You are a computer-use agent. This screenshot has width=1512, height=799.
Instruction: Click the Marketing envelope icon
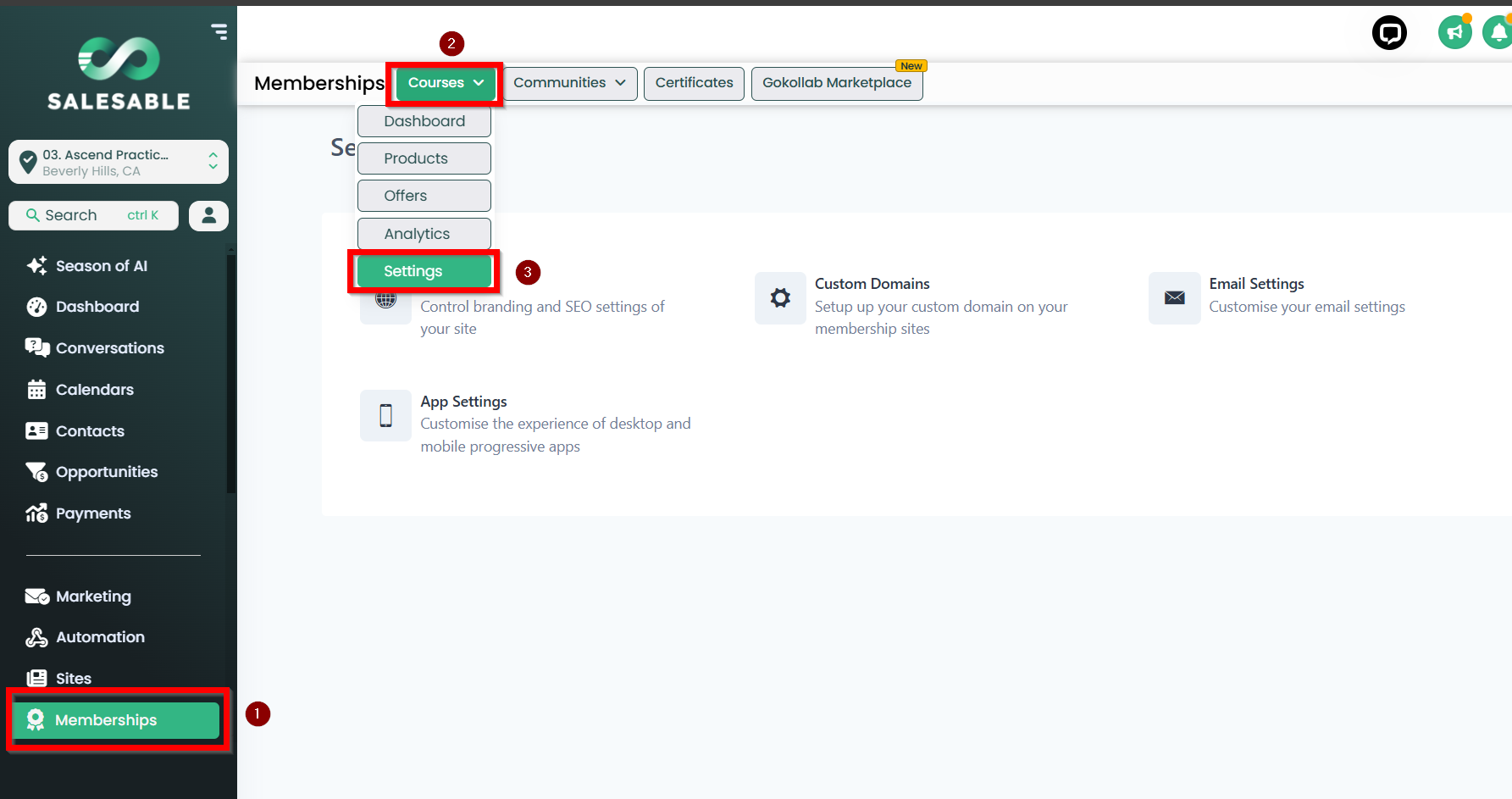[37, 596]
